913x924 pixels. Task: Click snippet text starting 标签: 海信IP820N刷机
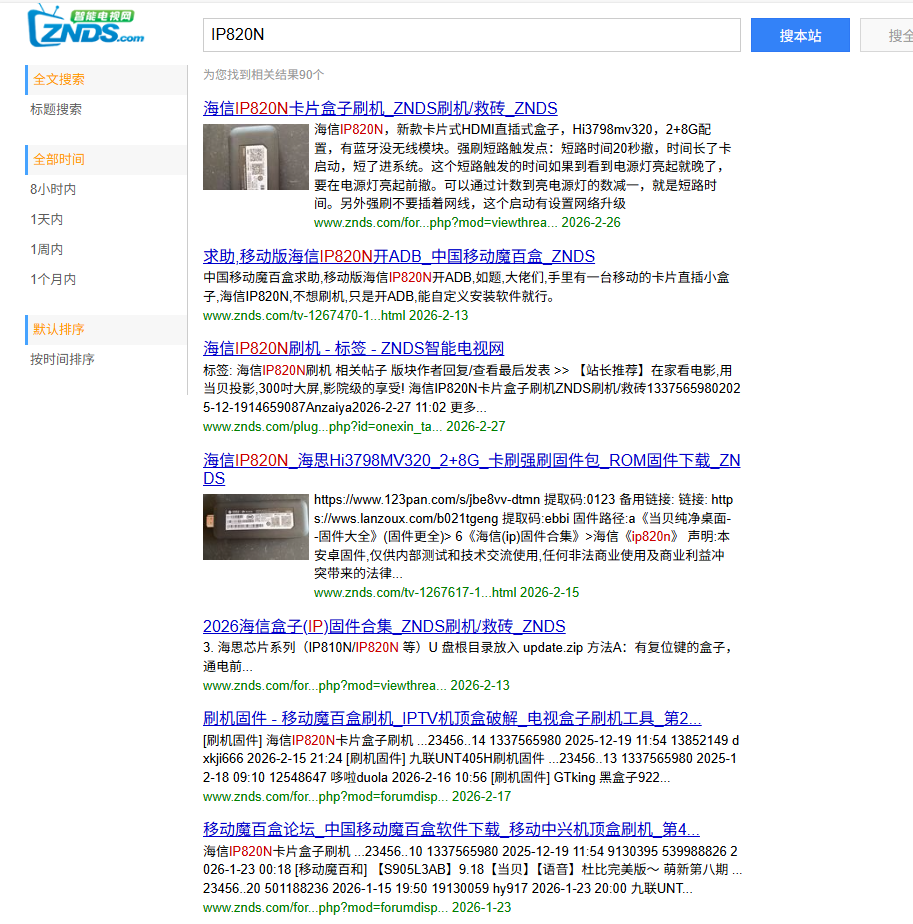click(x=472, y=389)
